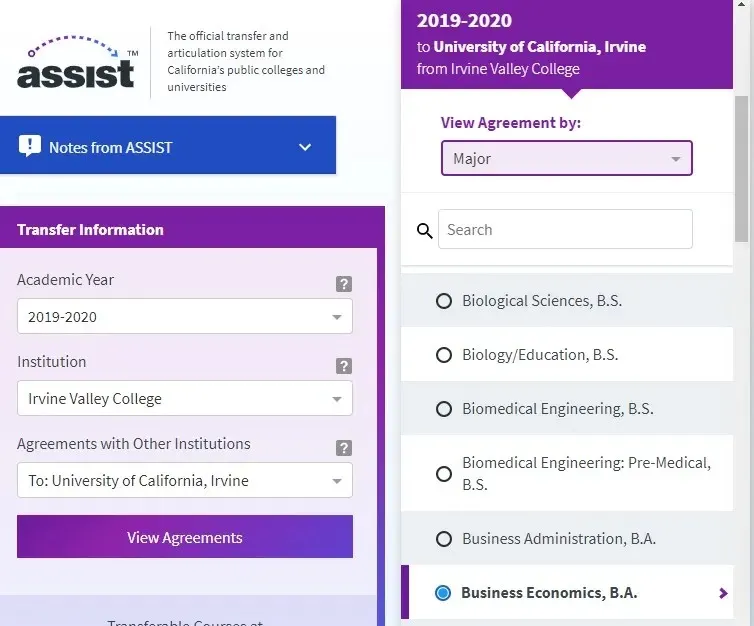Screen dimensions: 754x626
Task: Open the Irvine Valley College institution dropdown
Action: (x=185, y=399)
